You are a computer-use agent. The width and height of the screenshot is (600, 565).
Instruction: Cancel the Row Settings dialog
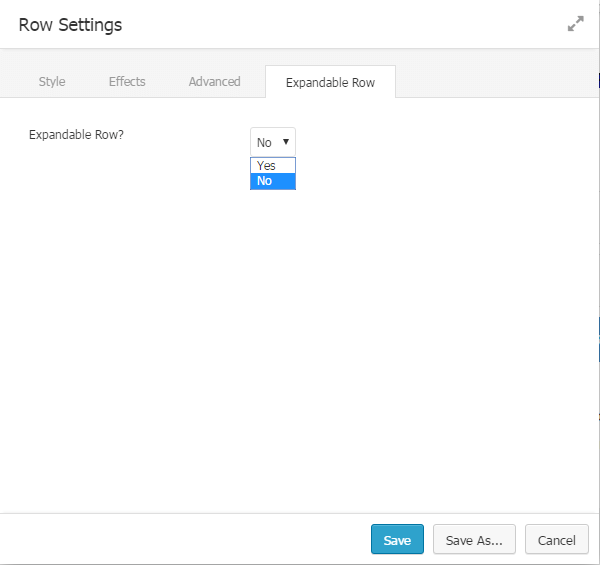coord(557,540)
